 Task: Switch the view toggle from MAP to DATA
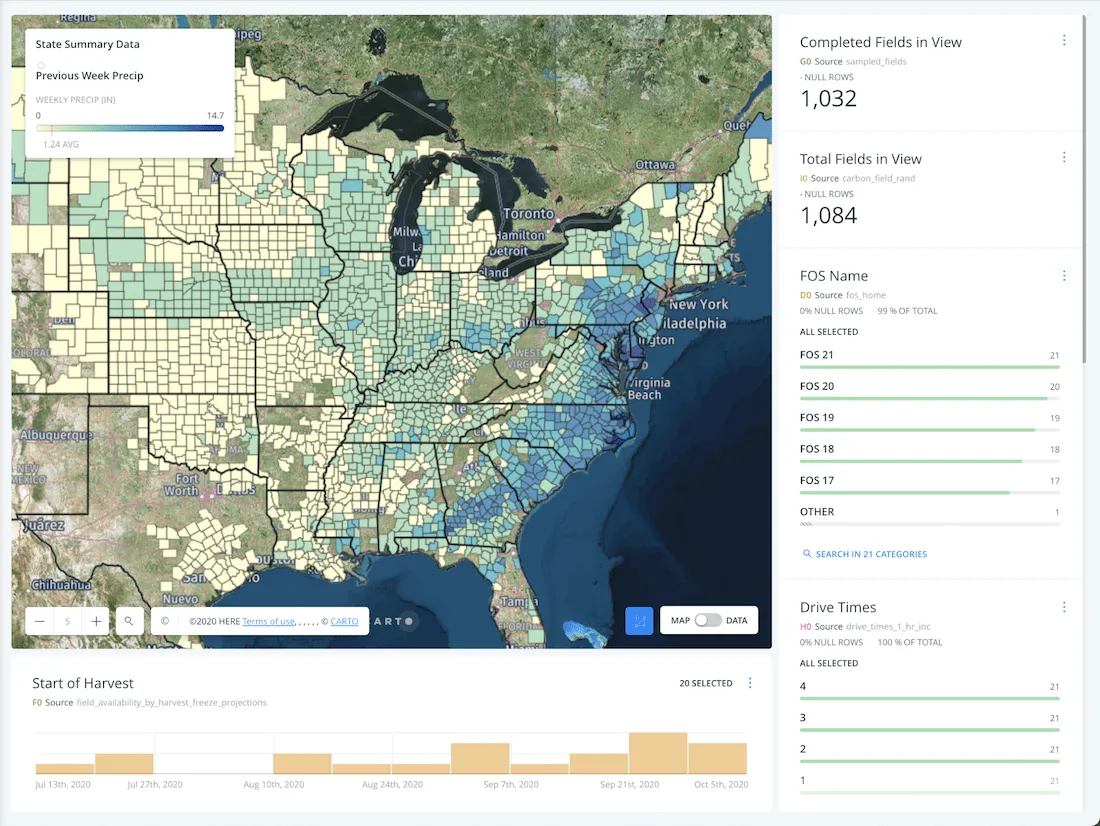(708, 620)
